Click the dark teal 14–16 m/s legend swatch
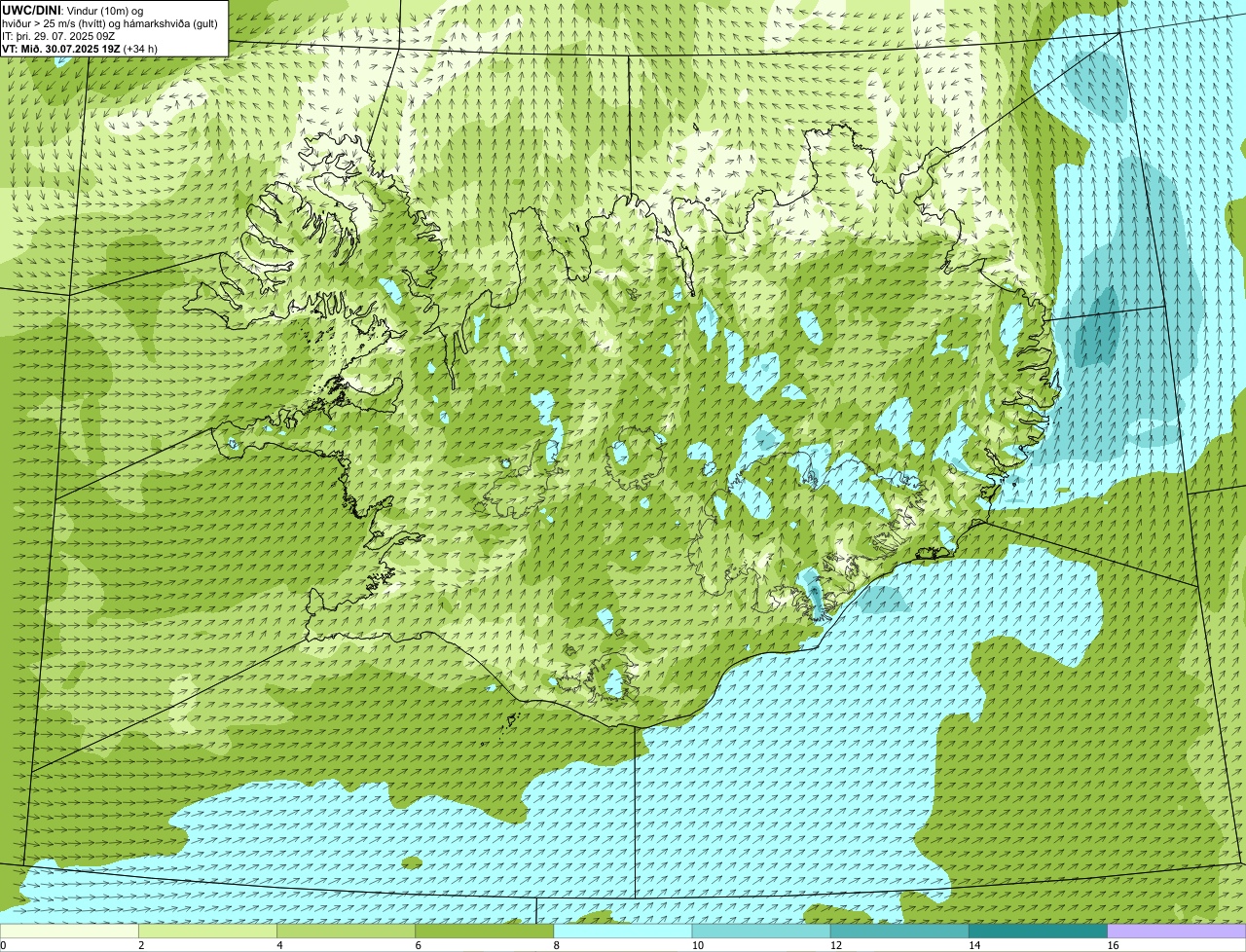Image resolution: width=1246 pixels, height=952 pixels. click(1038, 931)
